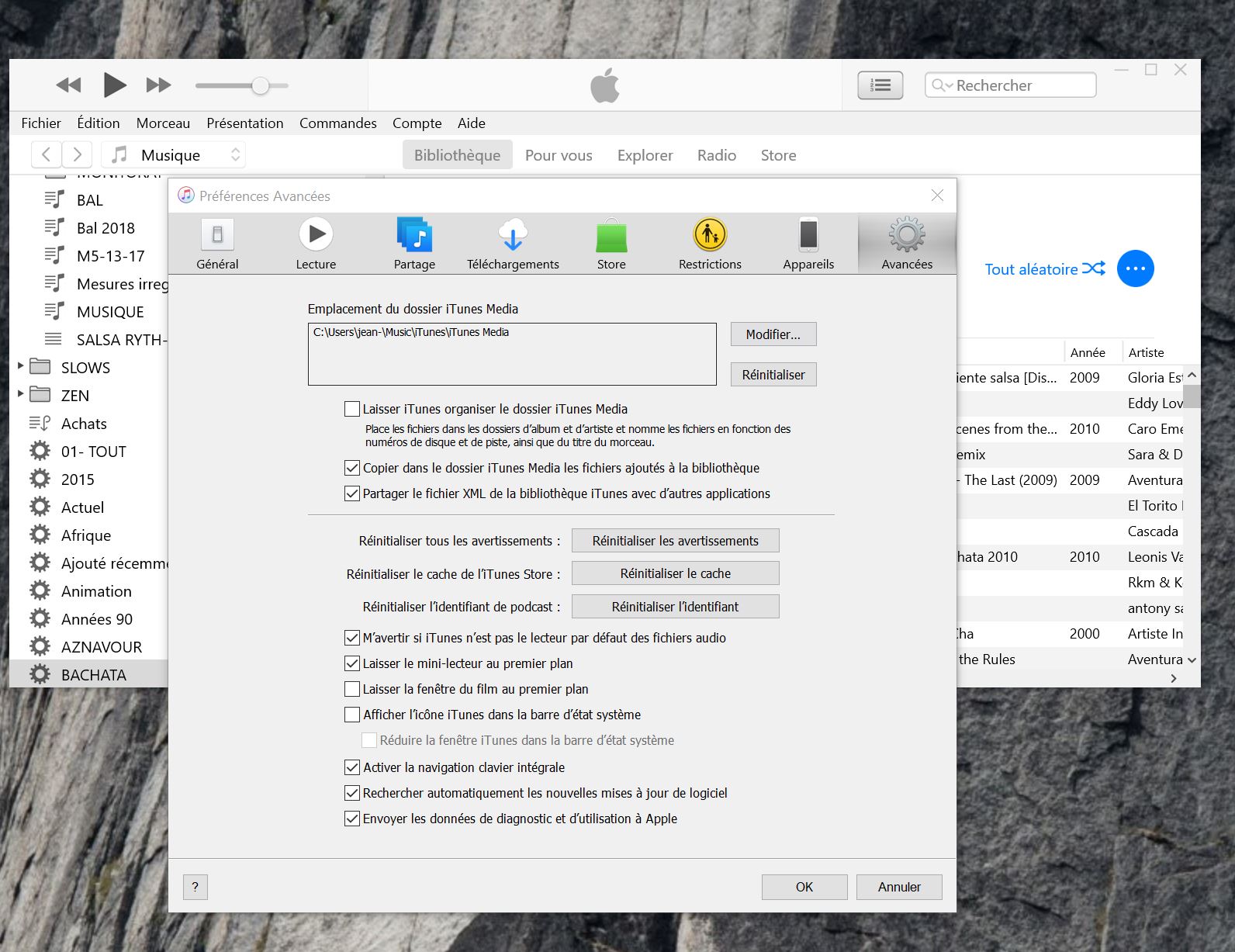Viewport: 1235px width, 952px height.
Task: Open the Partage preferences pane
Action: 414,243
